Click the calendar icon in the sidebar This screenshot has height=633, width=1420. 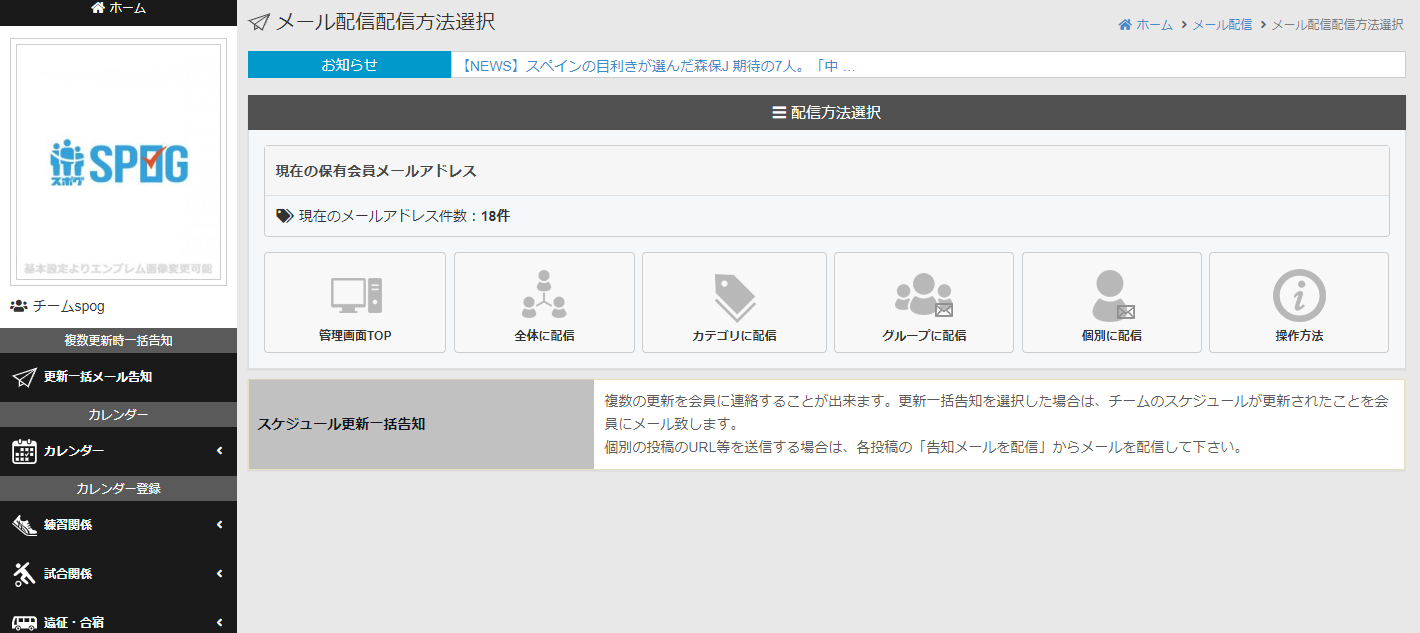point(24,451)
